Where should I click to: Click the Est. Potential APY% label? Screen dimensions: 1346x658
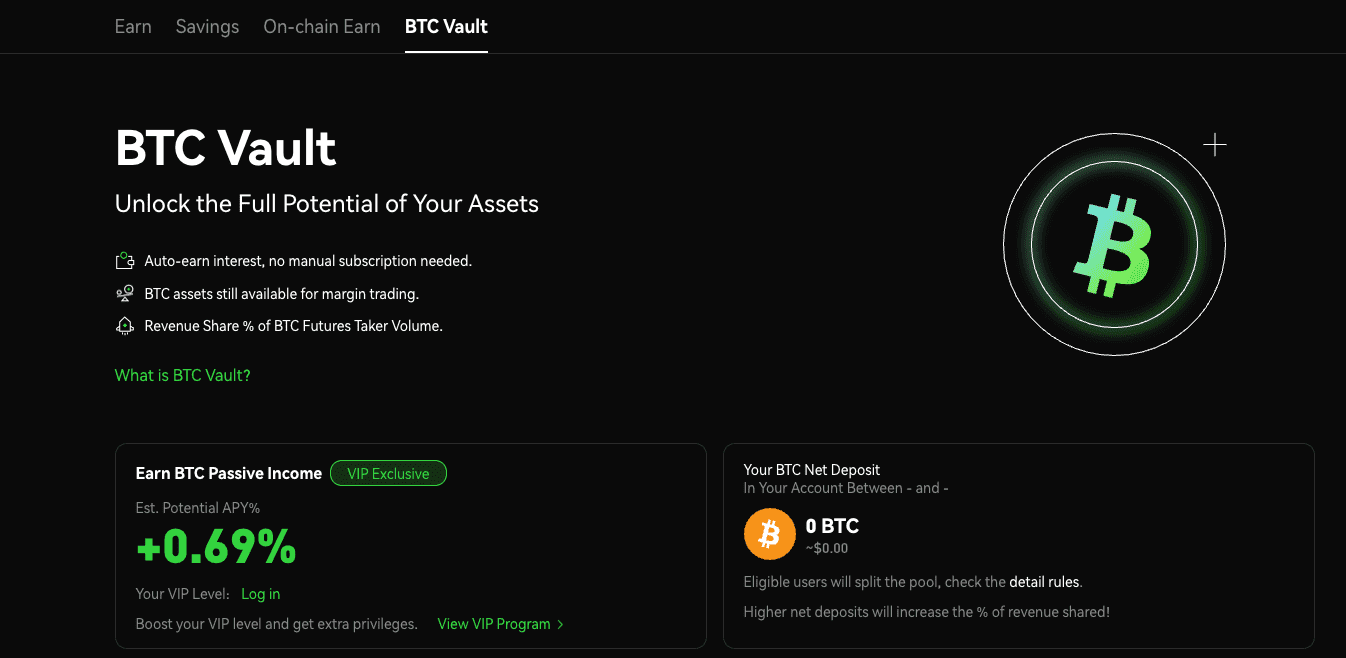point(198,507)
